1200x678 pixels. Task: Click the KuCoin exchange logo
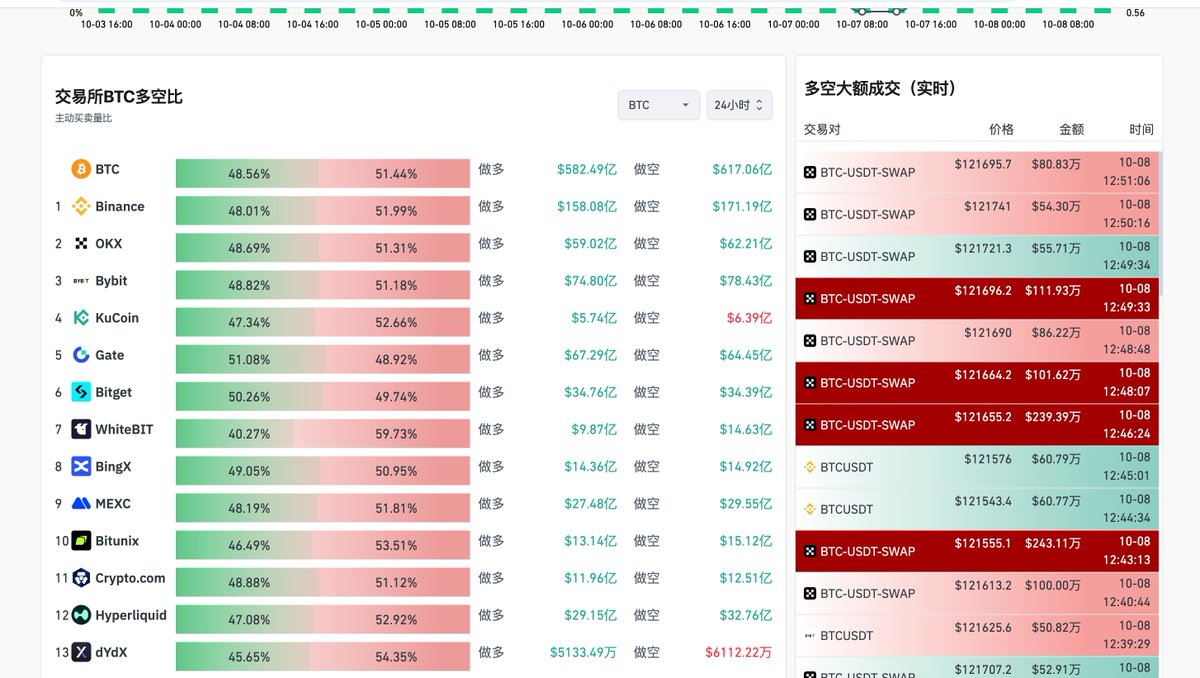(x=81, y=318)
